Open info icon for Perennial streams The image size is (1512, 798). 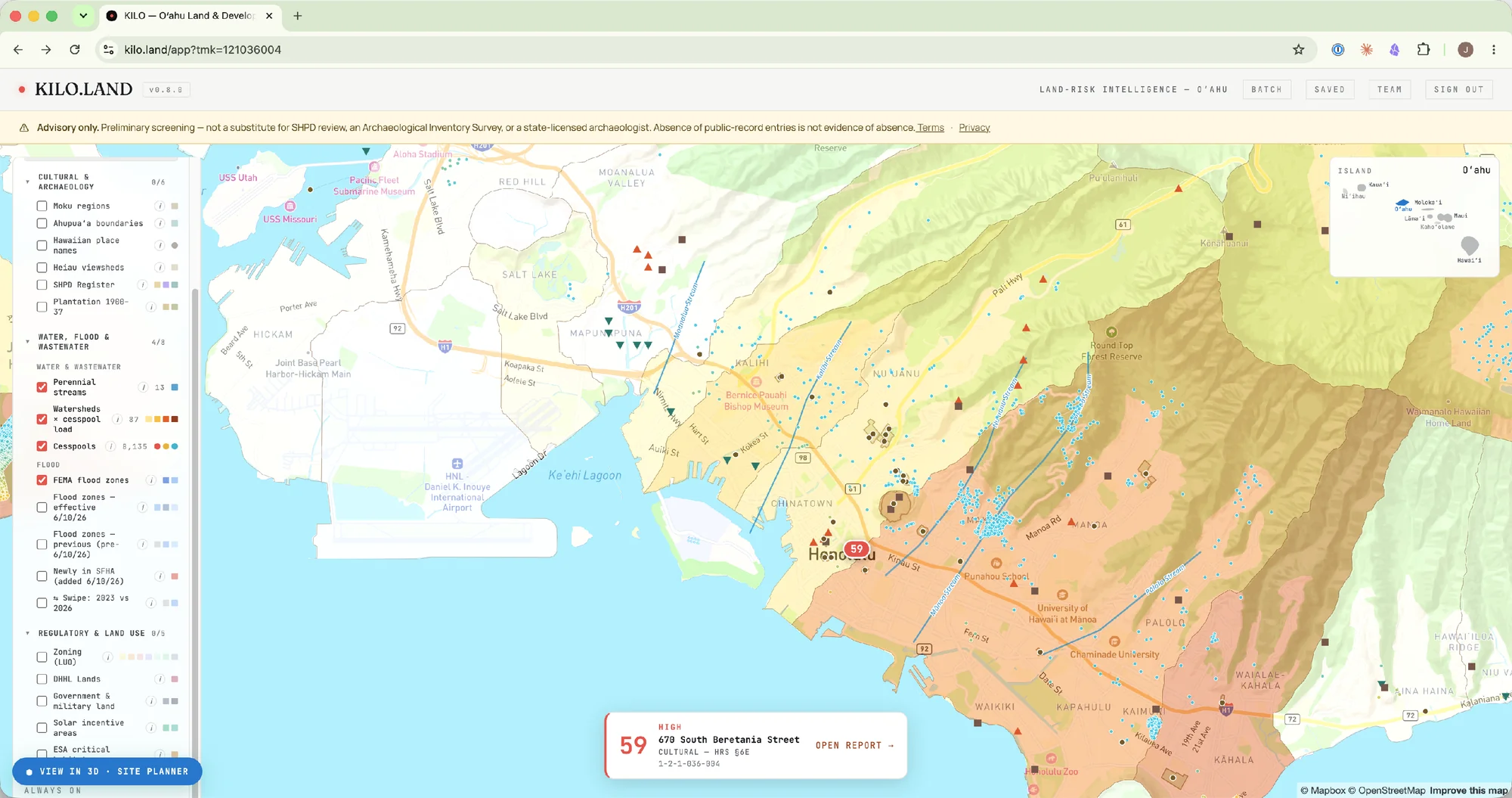click(143, 387)
